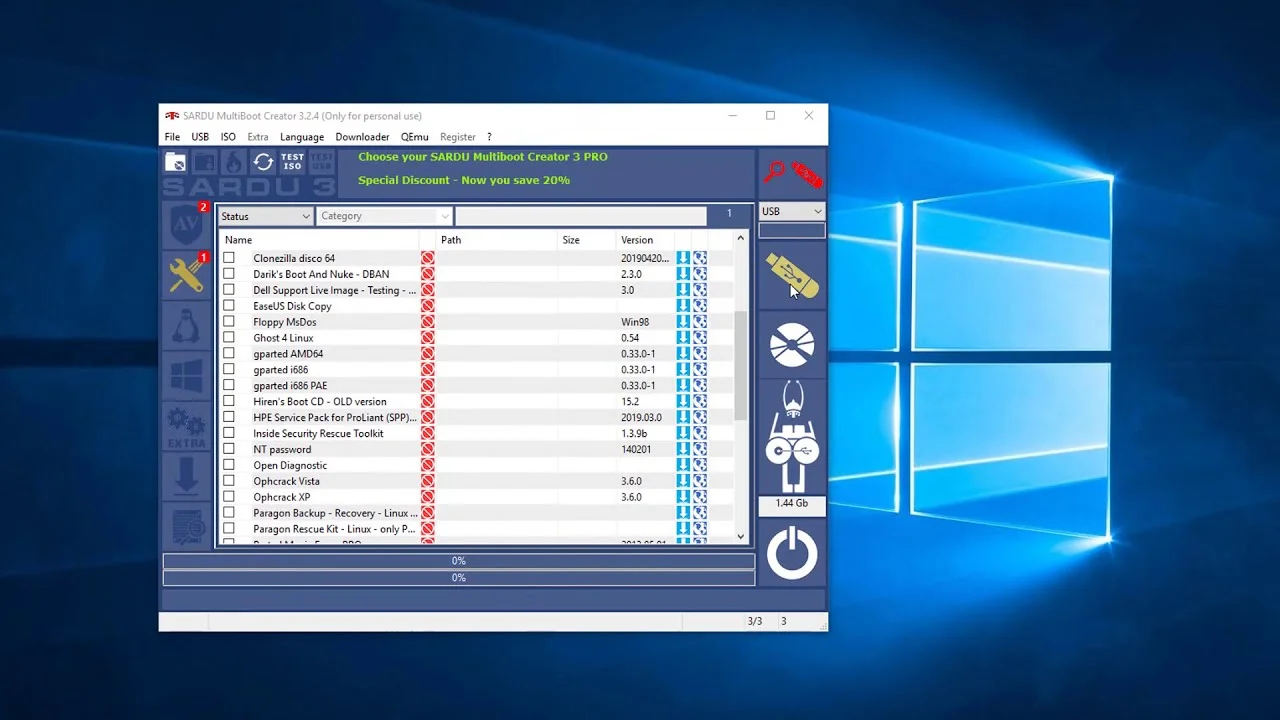Enable the Darik's Boot And Nuke entry
This screenshot has width=1280, height=720.
point(228,273)
